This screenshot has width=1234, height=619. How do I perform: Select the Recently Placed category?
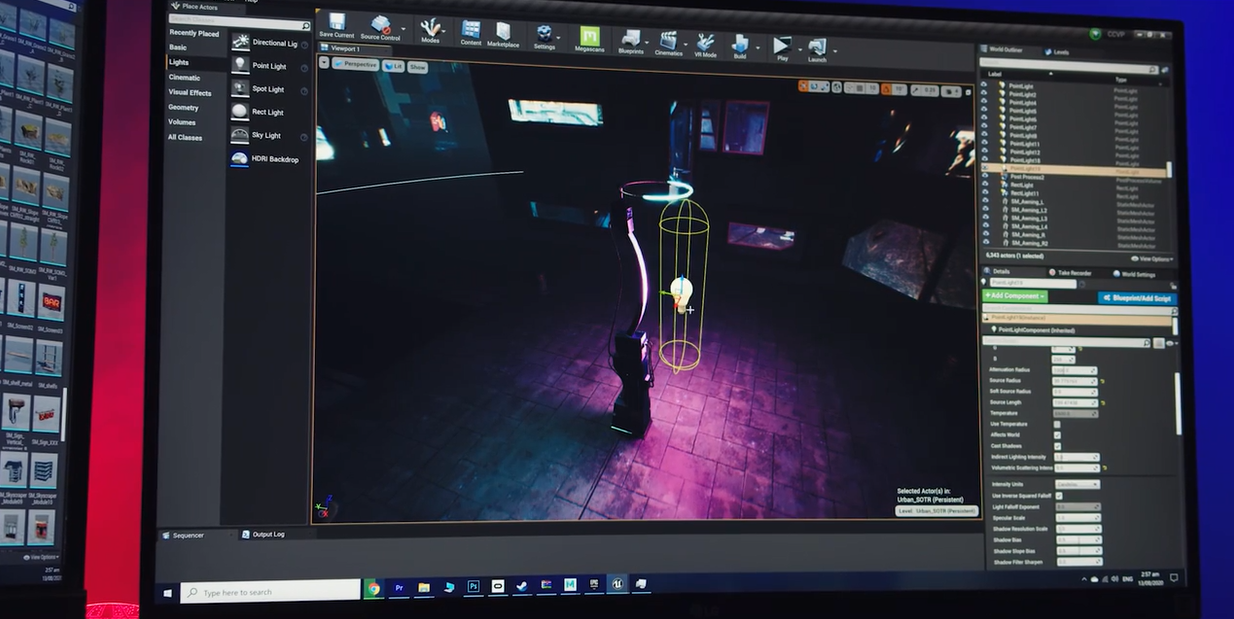(x=194, y=33)
